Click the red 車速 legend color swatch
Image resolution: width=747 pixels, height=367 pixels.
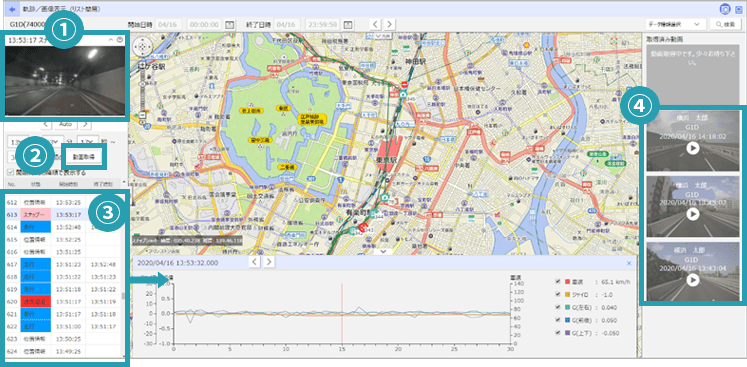click(568, 282)
